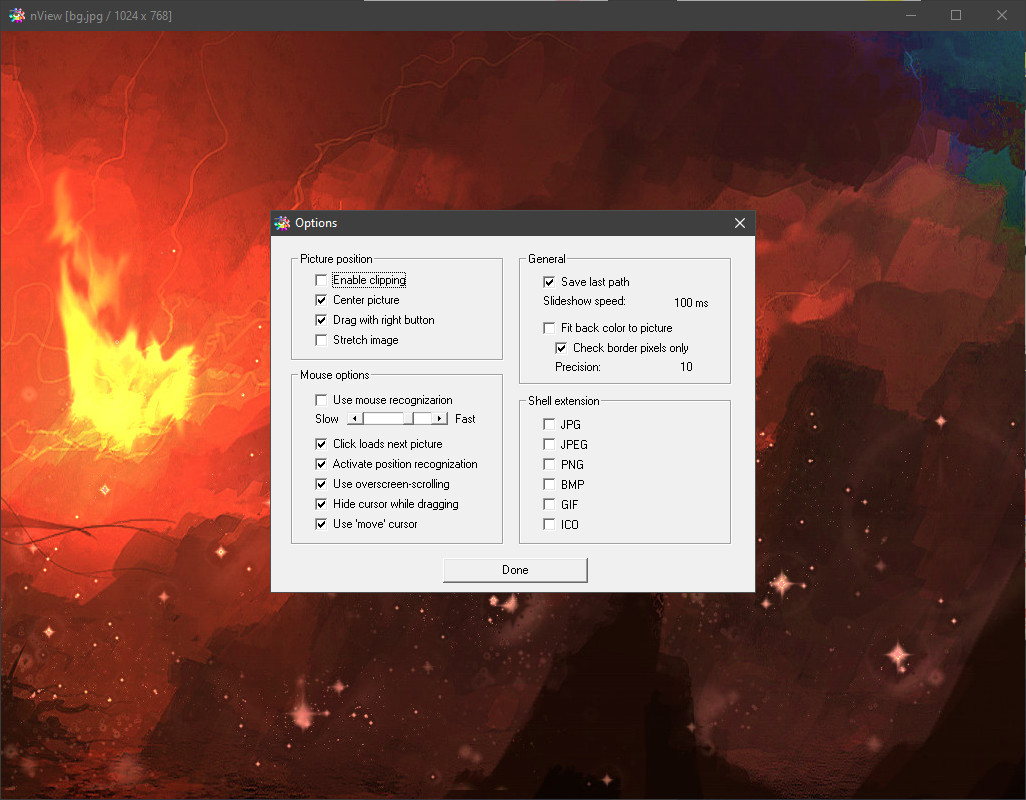Click the 100 ms slideshow speed value
This screenshot has width=1026, height=800.
point(690,302)
